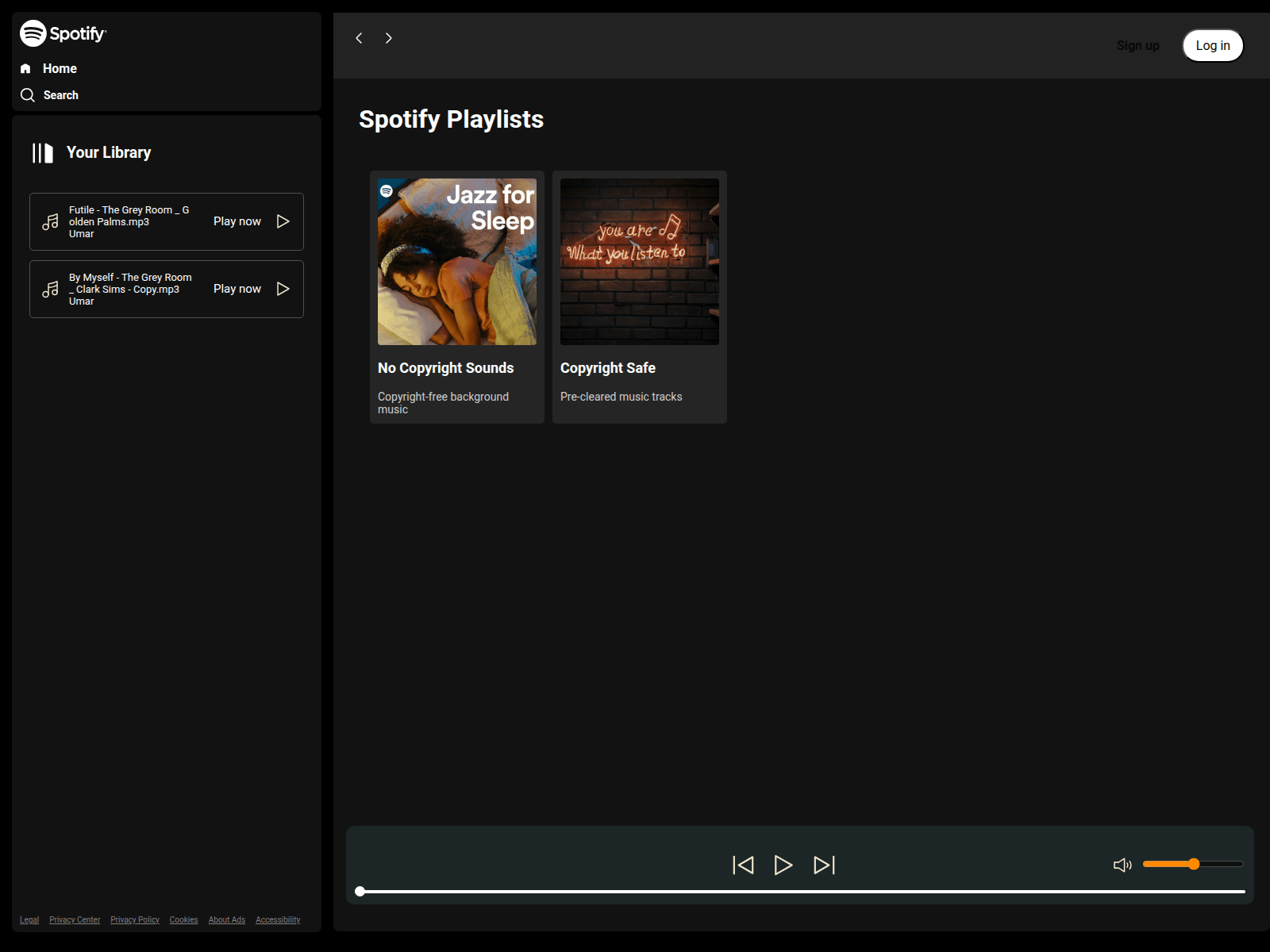Open Search in the sidebar
1270x952 pixels.
point(61,95)
